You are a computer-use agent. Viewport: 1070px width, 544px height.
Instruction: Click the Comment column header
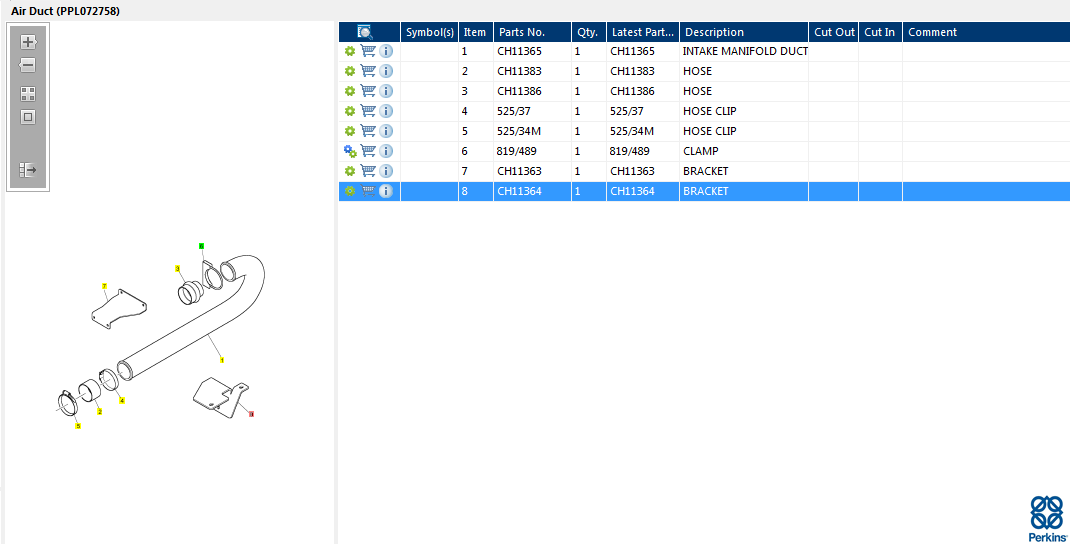(986, 32)
